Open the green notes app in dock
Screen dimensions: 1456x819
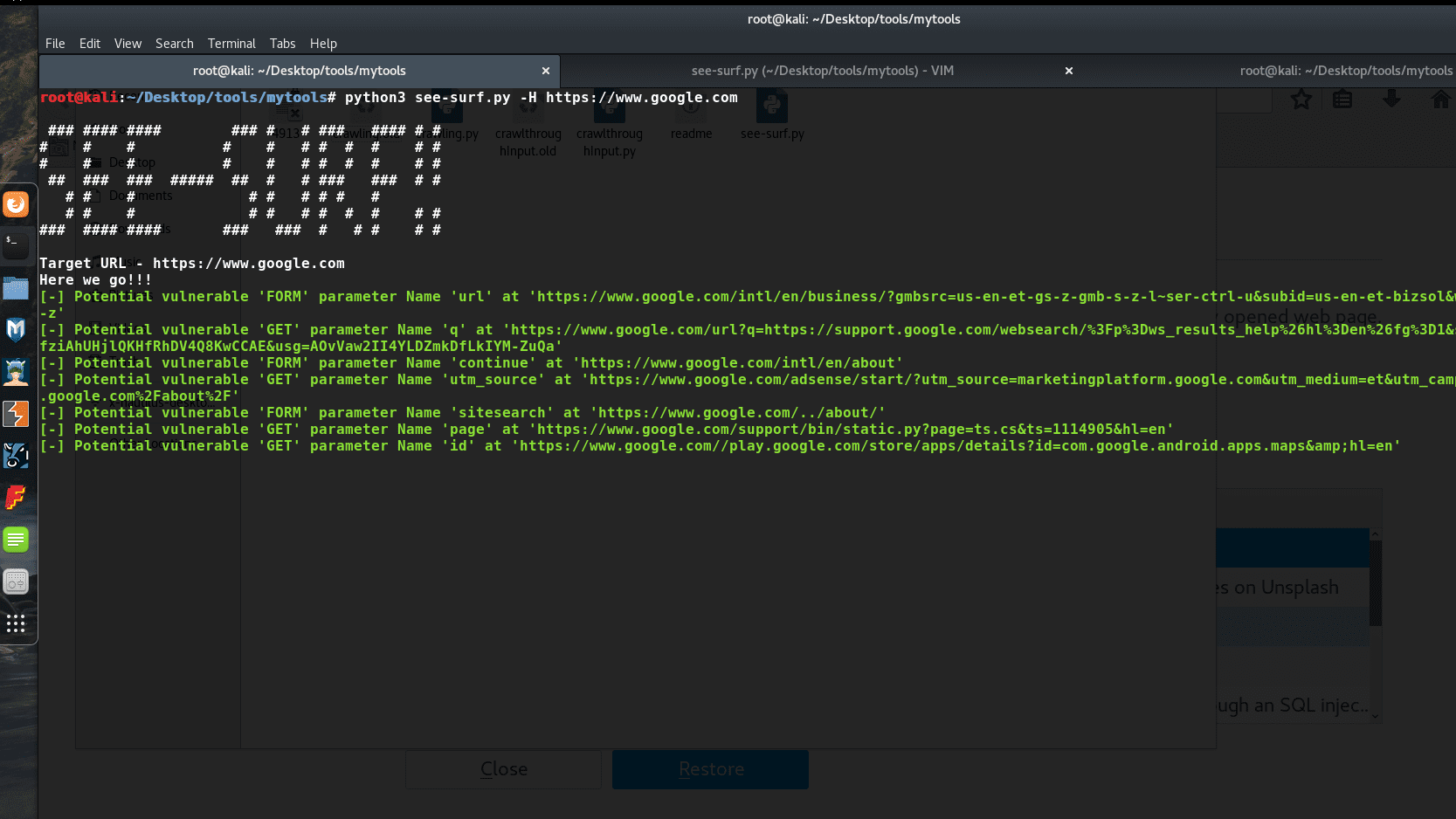16,540
